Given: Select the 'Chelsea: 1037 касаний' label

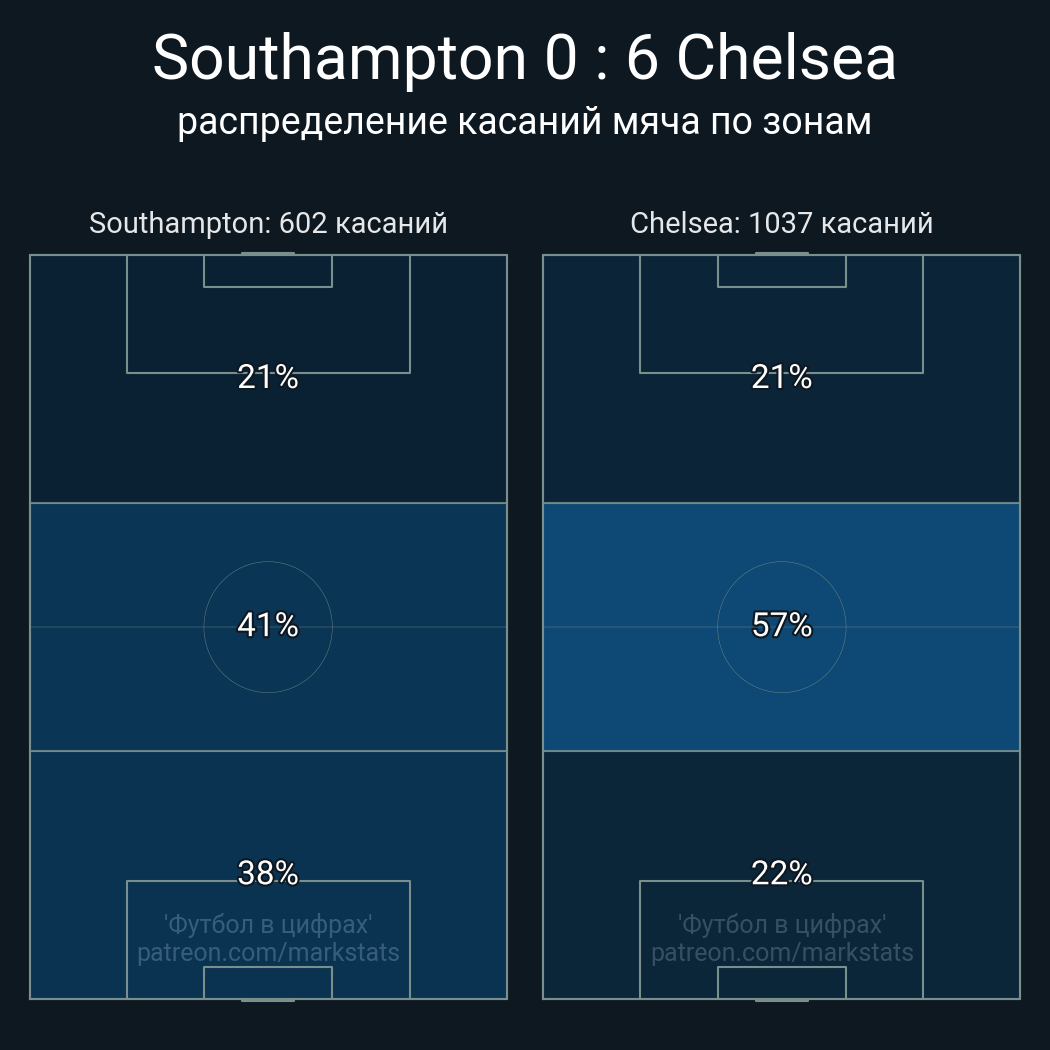Looking at the screenshot, I should [x=781, y=223].
